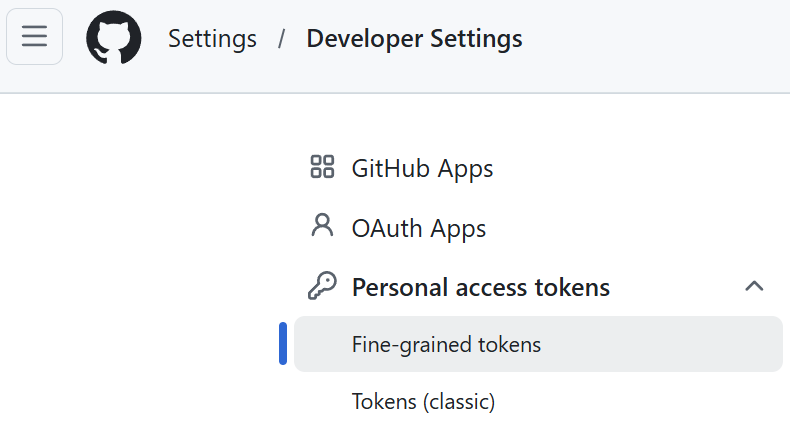Click the key icon for access tokens
Image resolution: width=790 pixels, height=424 pixels.
click(322, 286)
